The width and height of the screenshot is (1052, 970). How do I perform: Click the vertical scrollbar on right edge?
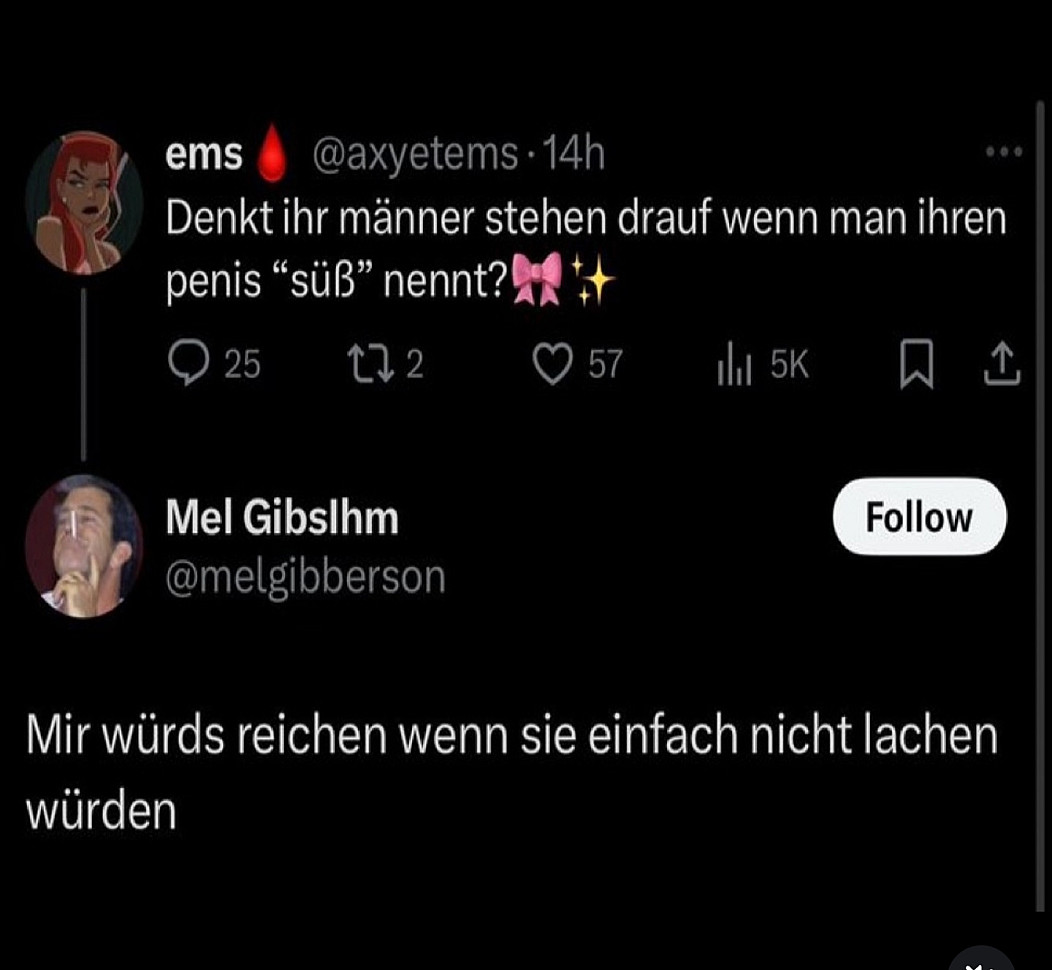coord(1040,506)
